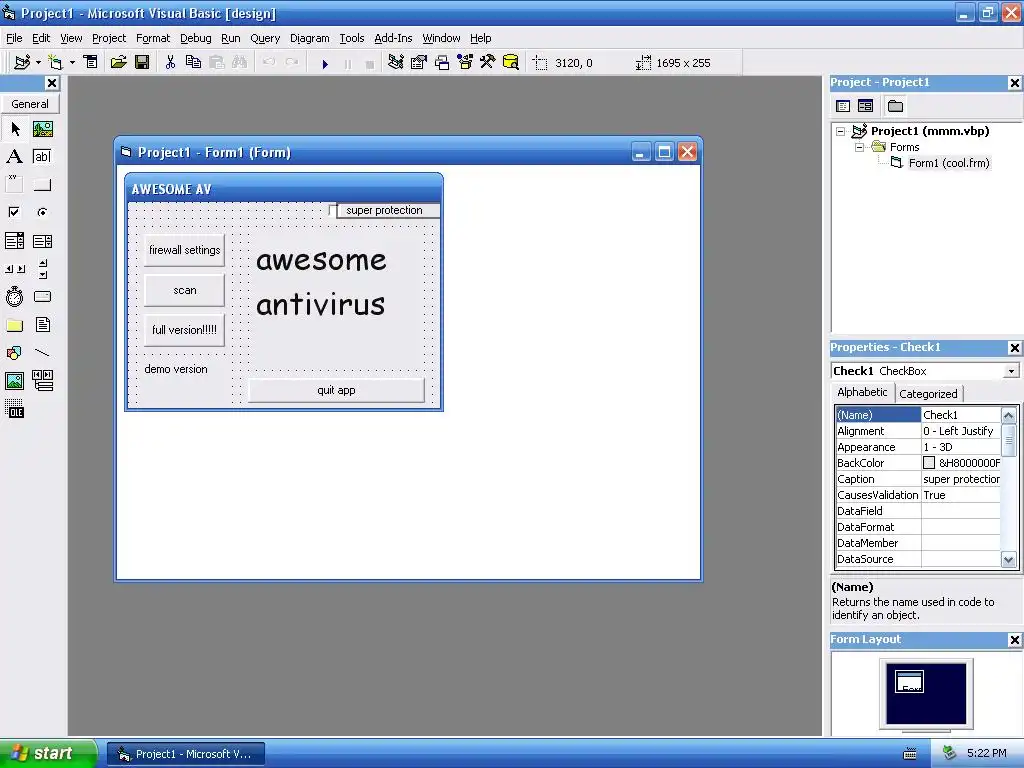
Task: Select the OLE container tool
Action: [14, 409]
